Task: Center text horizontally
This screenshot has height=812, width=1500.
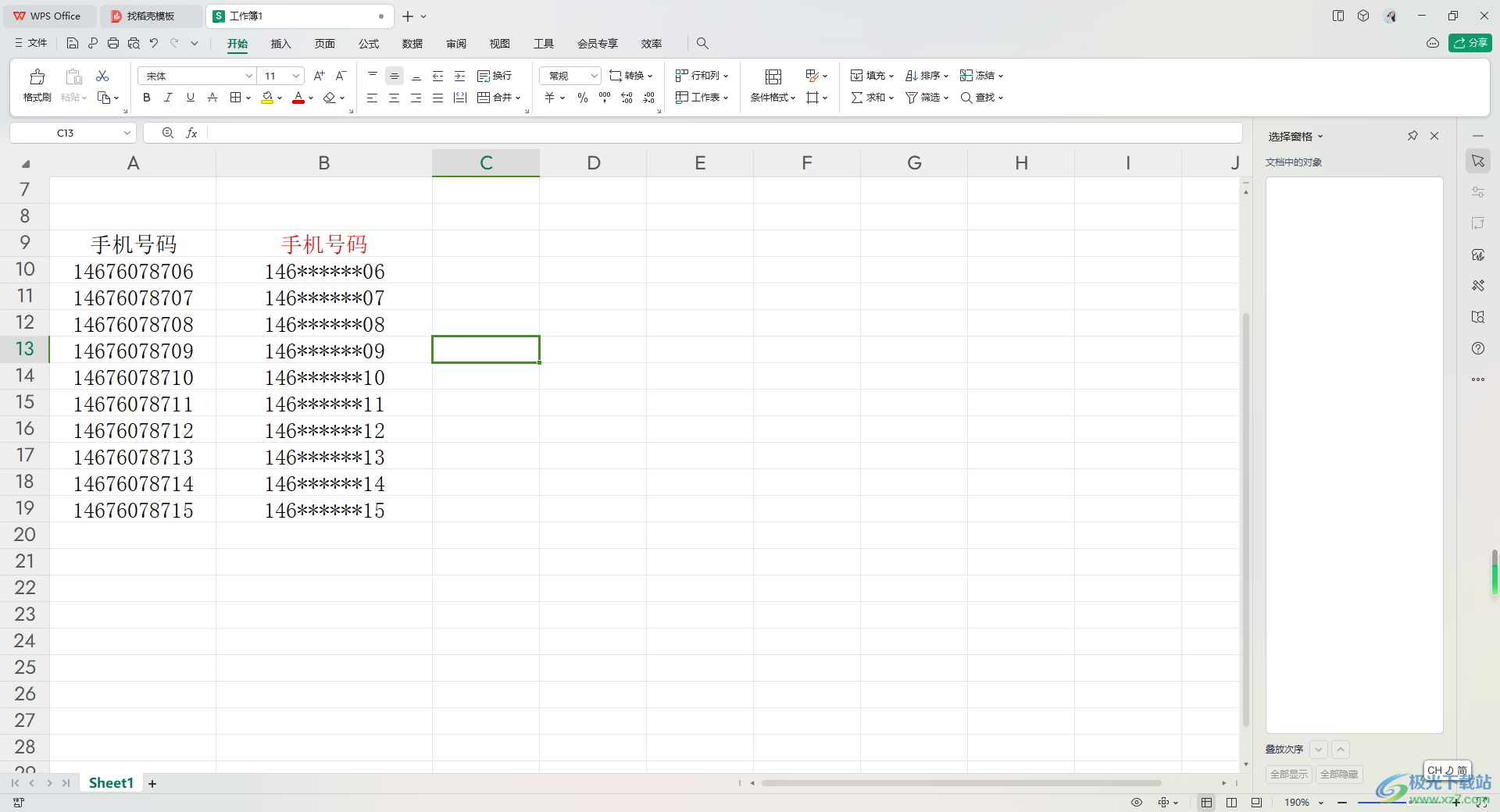Action: pos(395,98)
